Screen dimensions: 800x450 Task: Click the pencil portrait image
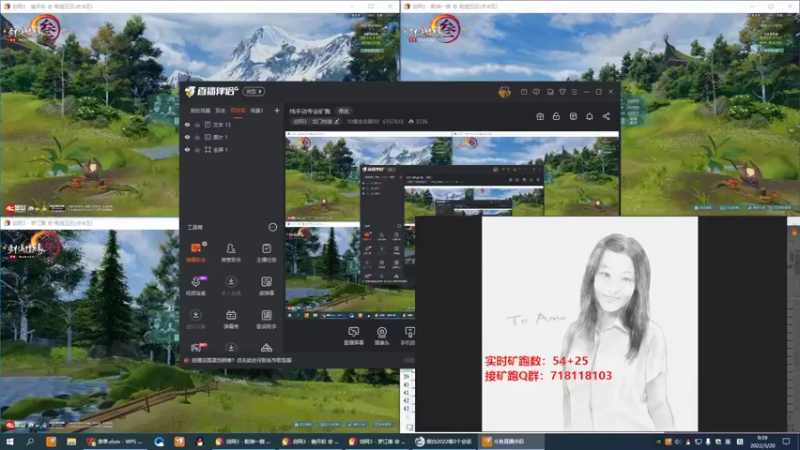pos(590,323)
